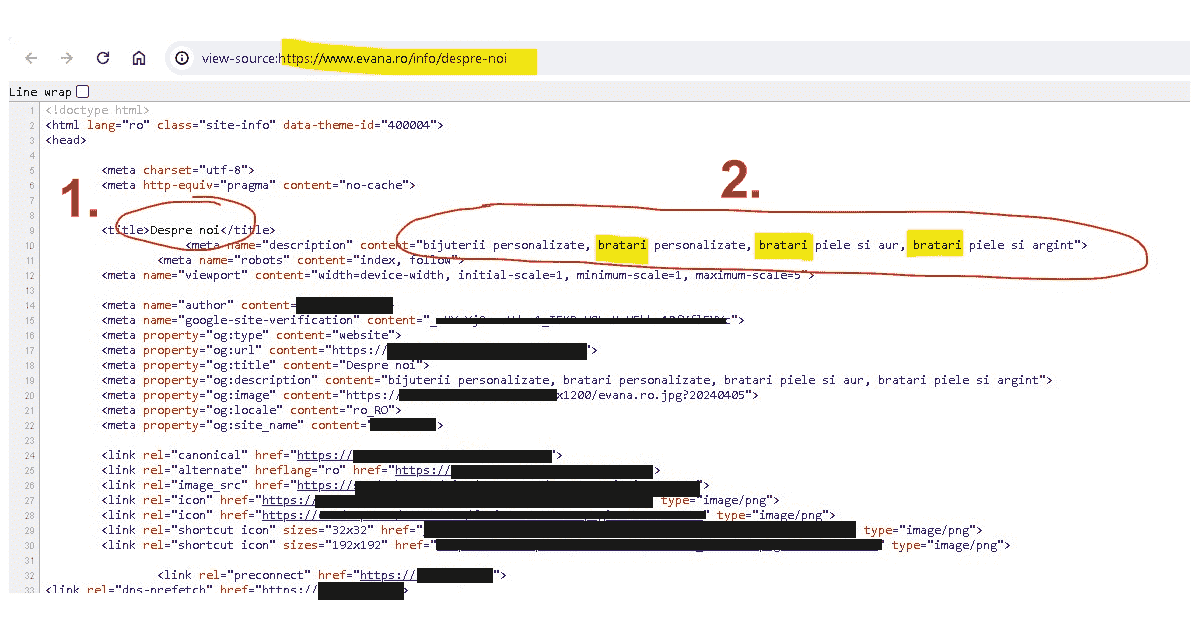This screenshot has width=1200, height=630.
Task: Click the browser forward navigation arrow
Action: [66, 58]
